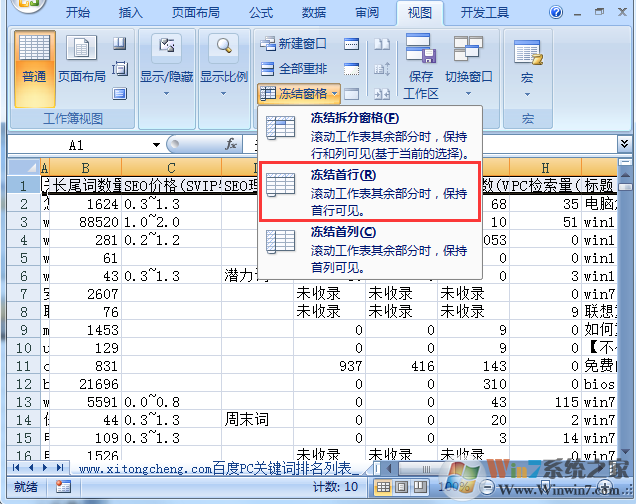The image size is (636, 504).
Task: Click the view side by side icon
Action: pos(382,44)
